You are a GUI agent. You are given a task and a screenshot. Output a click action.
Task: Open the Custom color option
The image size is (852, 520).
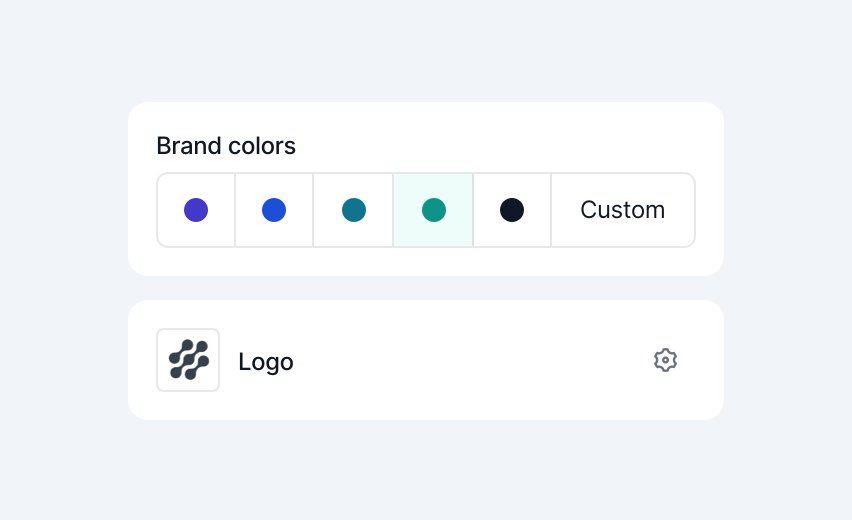coord(623,210)
